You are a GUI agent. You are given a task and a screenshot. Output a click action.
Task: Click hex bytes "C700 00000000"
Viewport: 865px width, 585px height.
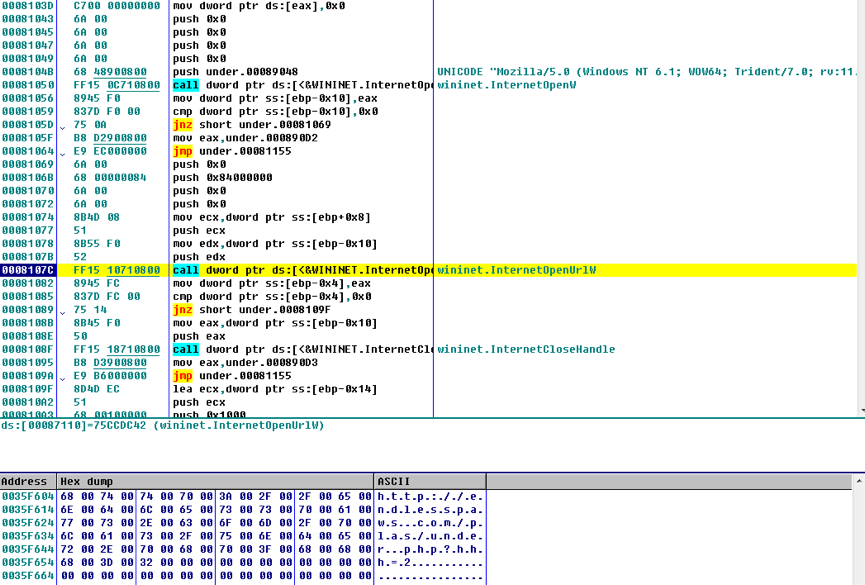[x=117, y=6]
